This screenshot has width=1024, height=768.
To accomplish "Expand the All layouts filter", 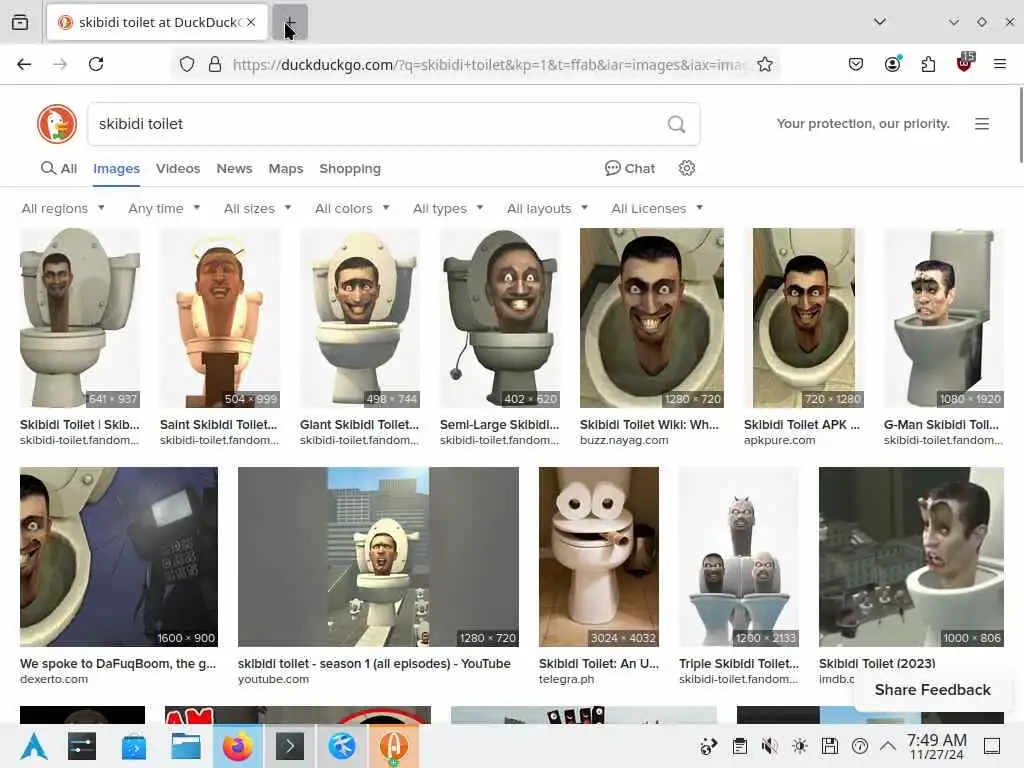I will 547,208.
